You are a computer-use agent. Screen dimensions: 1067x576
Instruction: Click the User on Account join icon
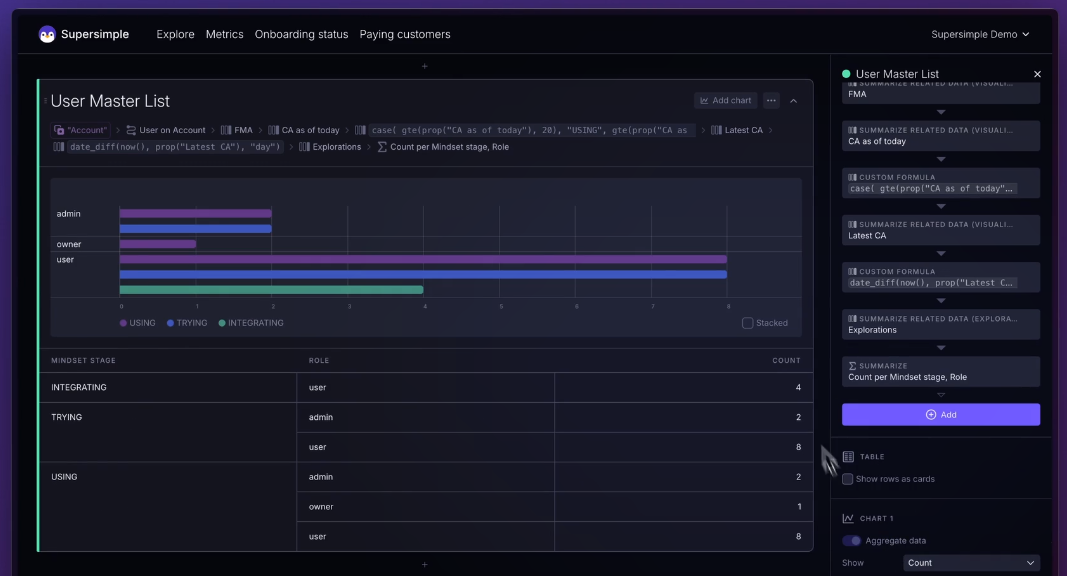click(131, 130)
